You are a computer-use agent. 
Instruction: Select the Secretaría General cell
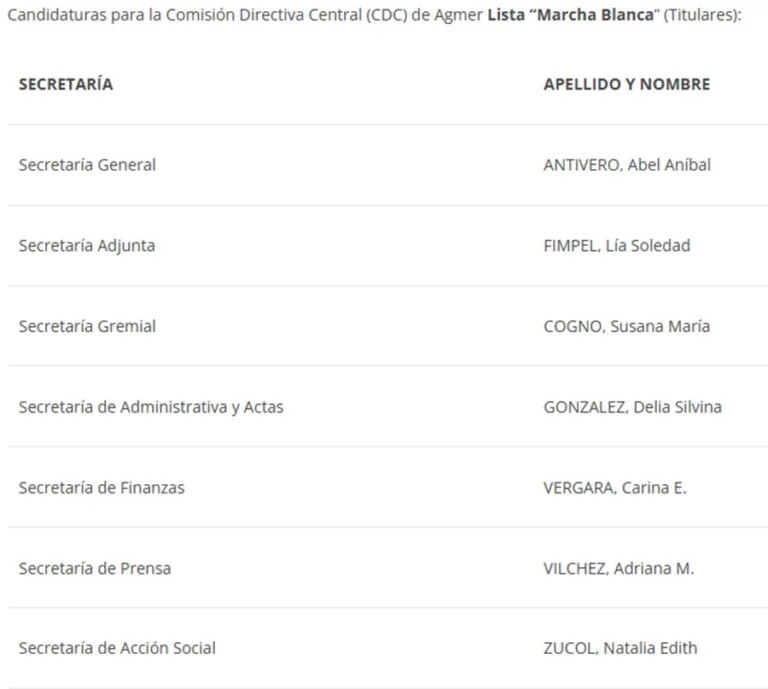click(x=87, y=165)
